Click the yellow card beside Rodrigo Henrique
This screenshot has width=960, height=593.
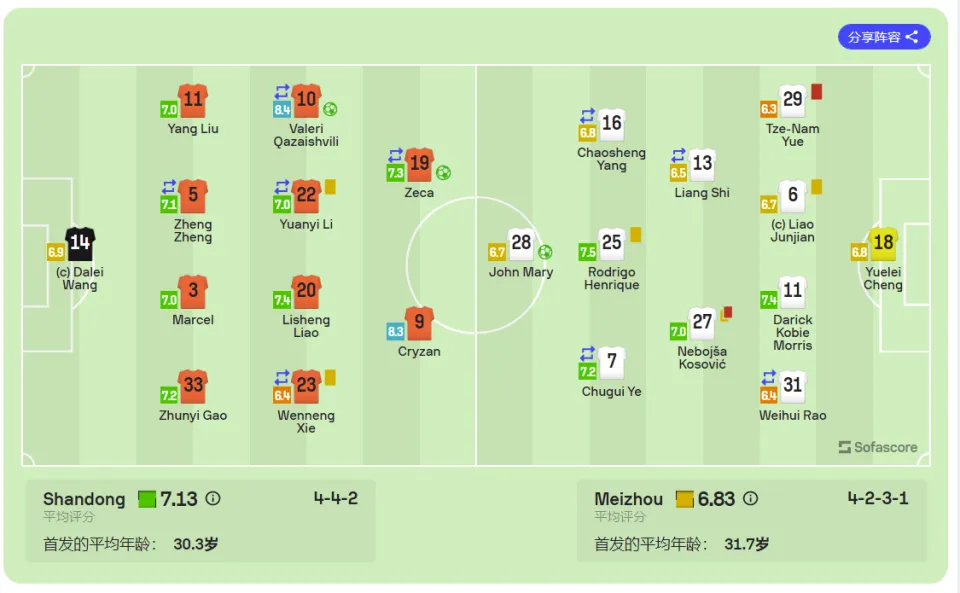pyautogui.click(x=636, y=235)
